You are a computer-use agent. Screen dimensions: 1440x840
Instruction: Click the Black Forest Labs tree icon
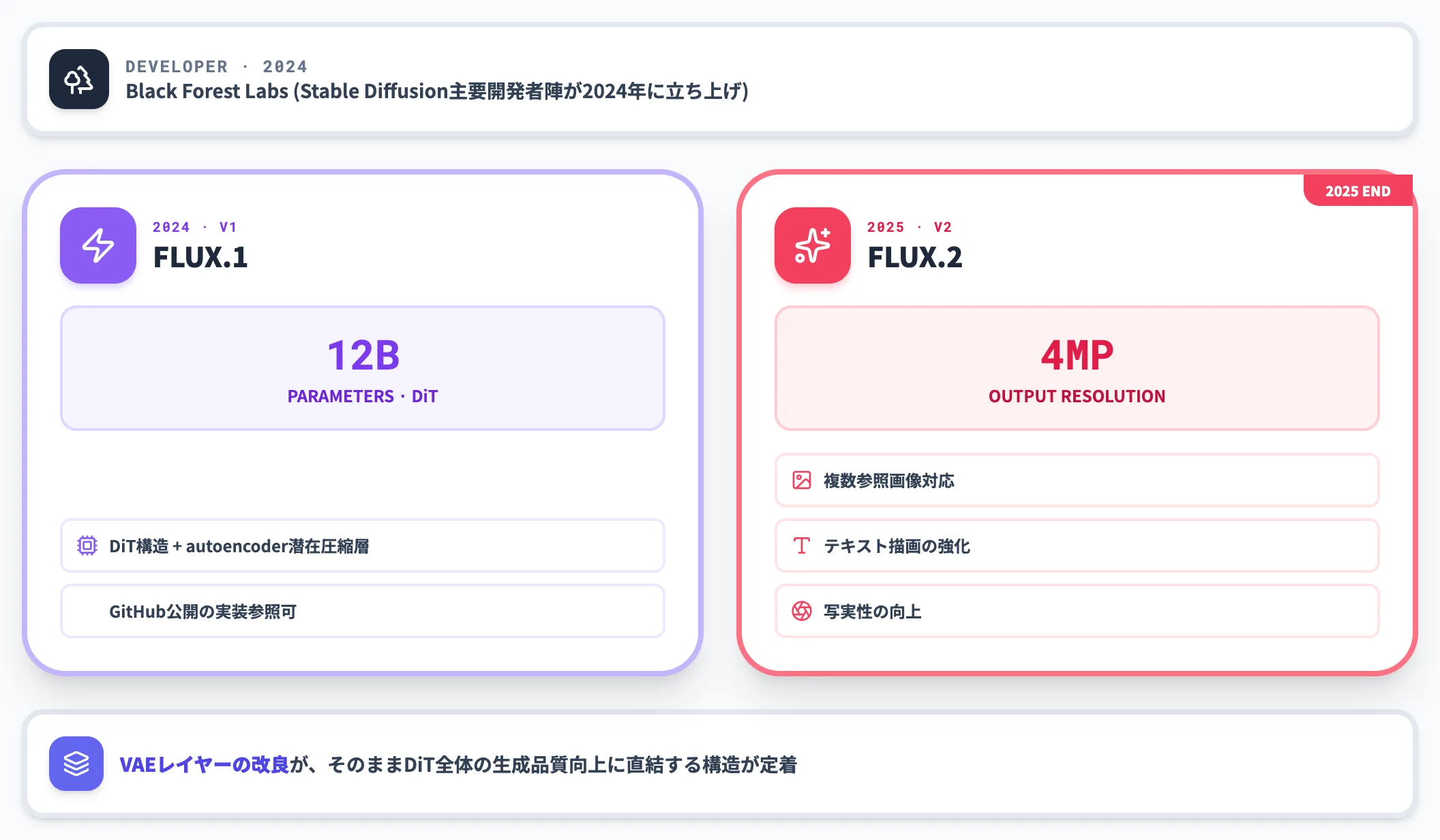pos(79,79)
